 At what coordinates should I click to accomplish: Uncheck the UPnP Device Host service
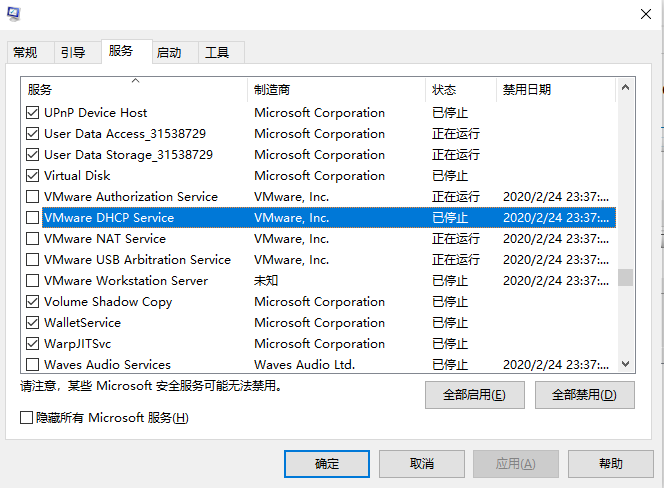(x=33, y=113)
